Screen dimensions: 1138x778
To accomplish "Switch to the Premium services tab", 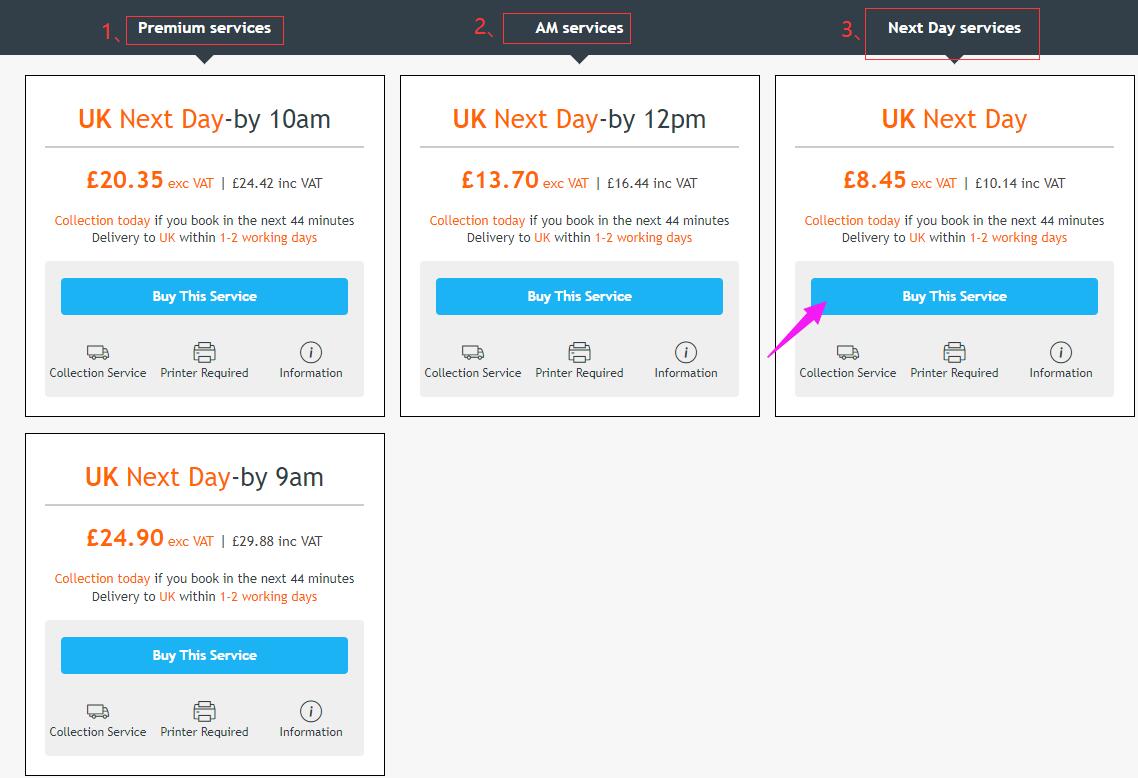I will tap(204, 28).
